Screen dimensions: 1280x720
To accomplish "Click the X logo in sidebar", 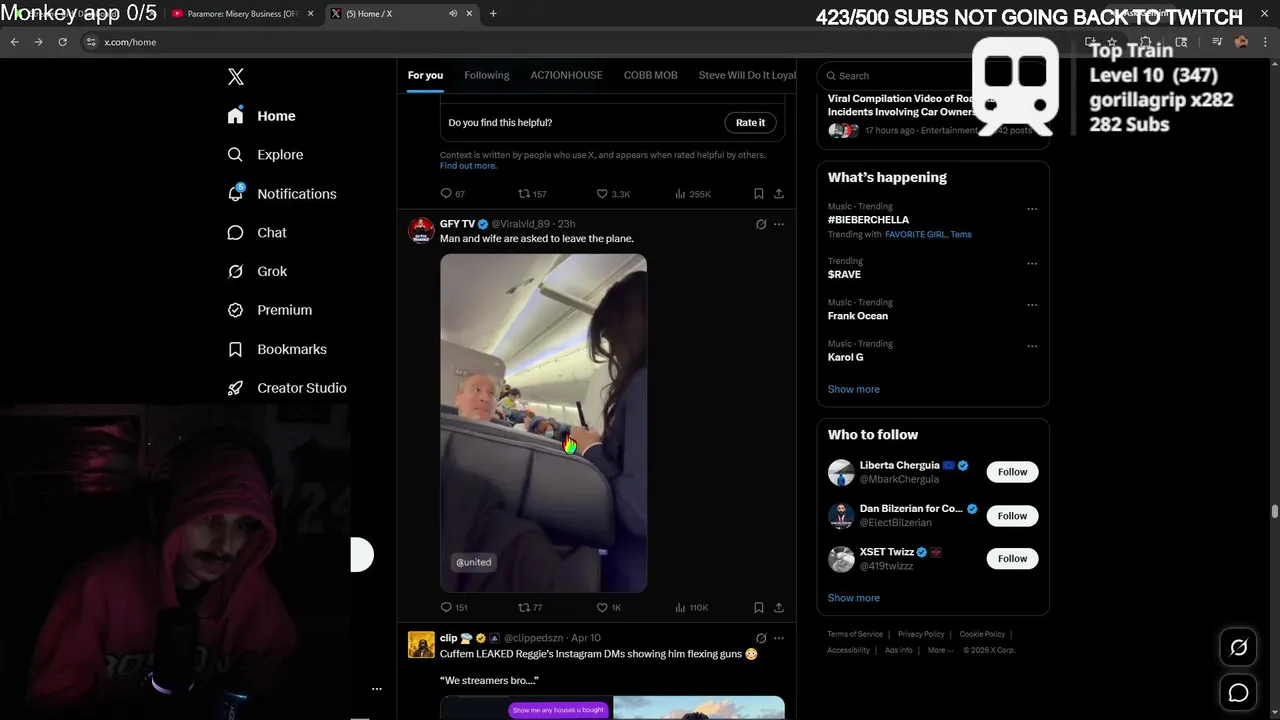I will pyautogui.click(x=235, y=77).
